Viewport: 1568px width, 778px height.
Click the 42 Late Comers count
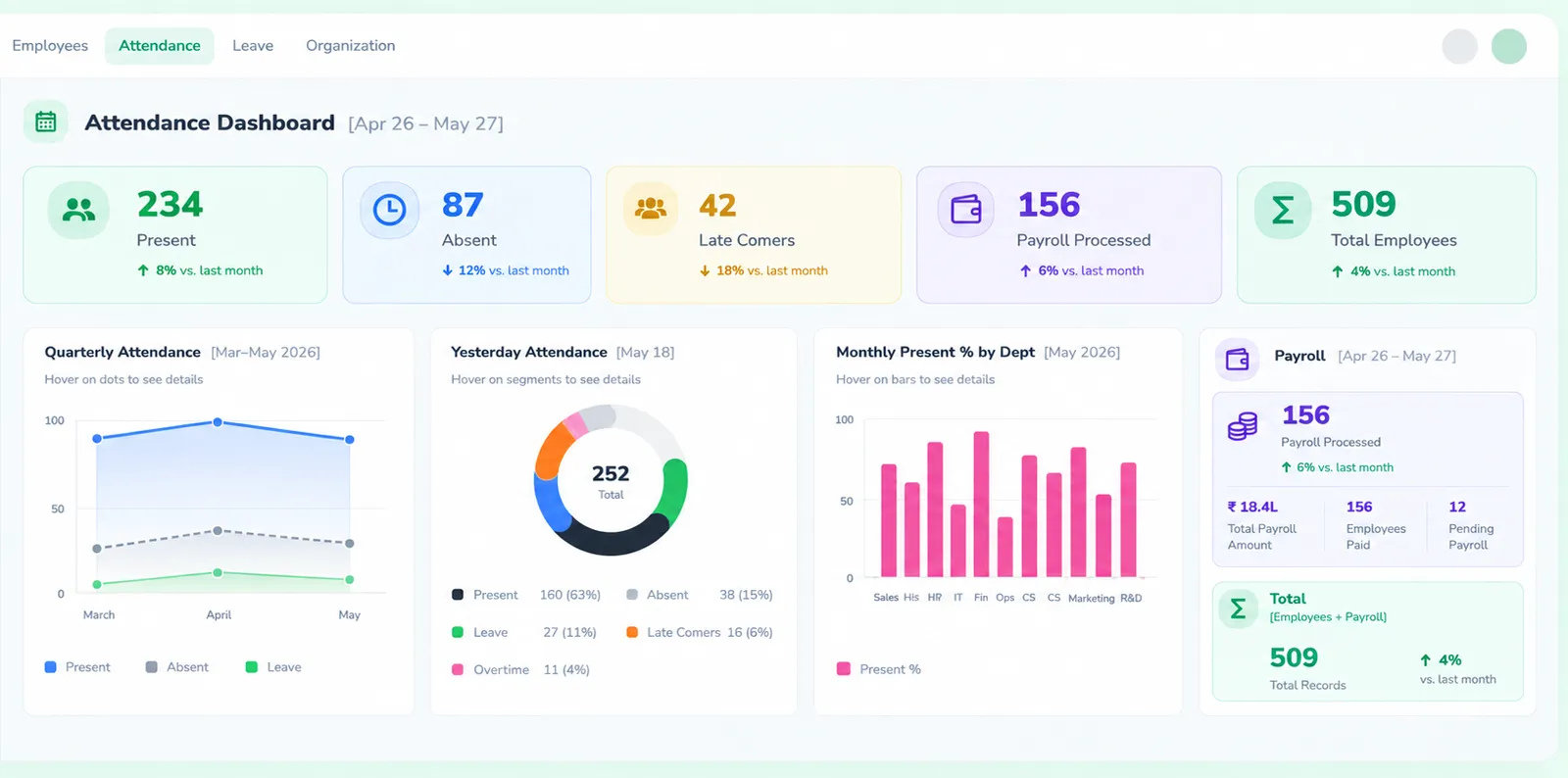717,205
